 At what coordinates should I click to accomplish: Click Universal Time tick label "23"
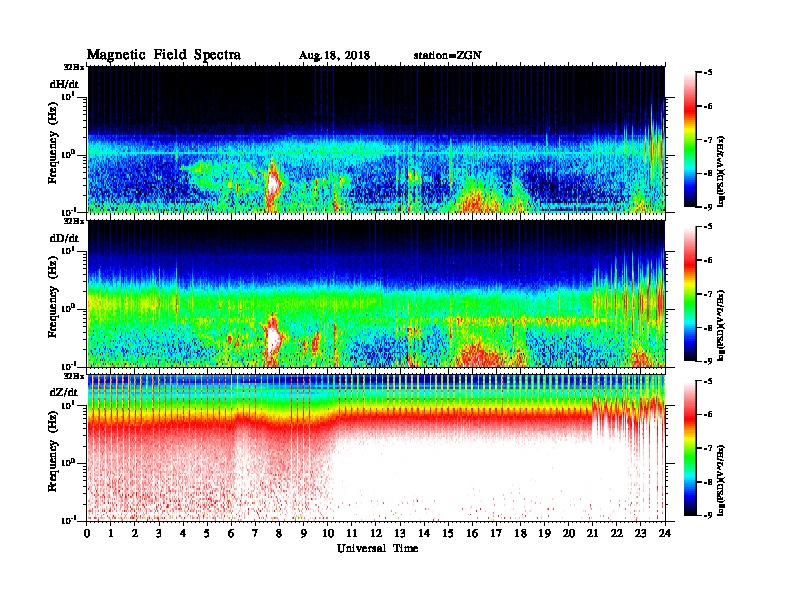coord(640,533)
